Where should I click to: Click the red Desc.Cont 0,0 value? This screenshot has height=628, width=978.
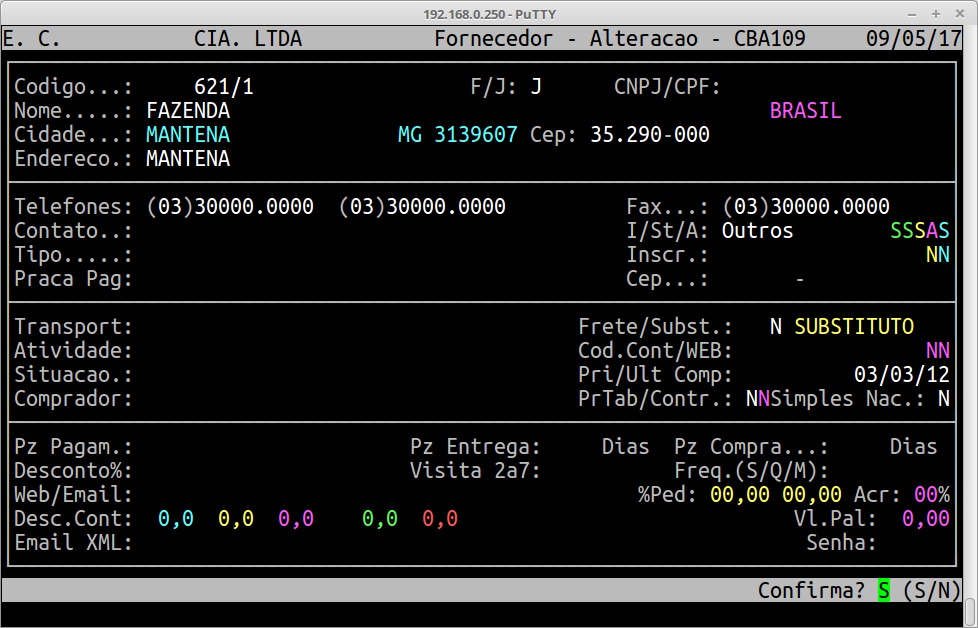click(440, 519)
